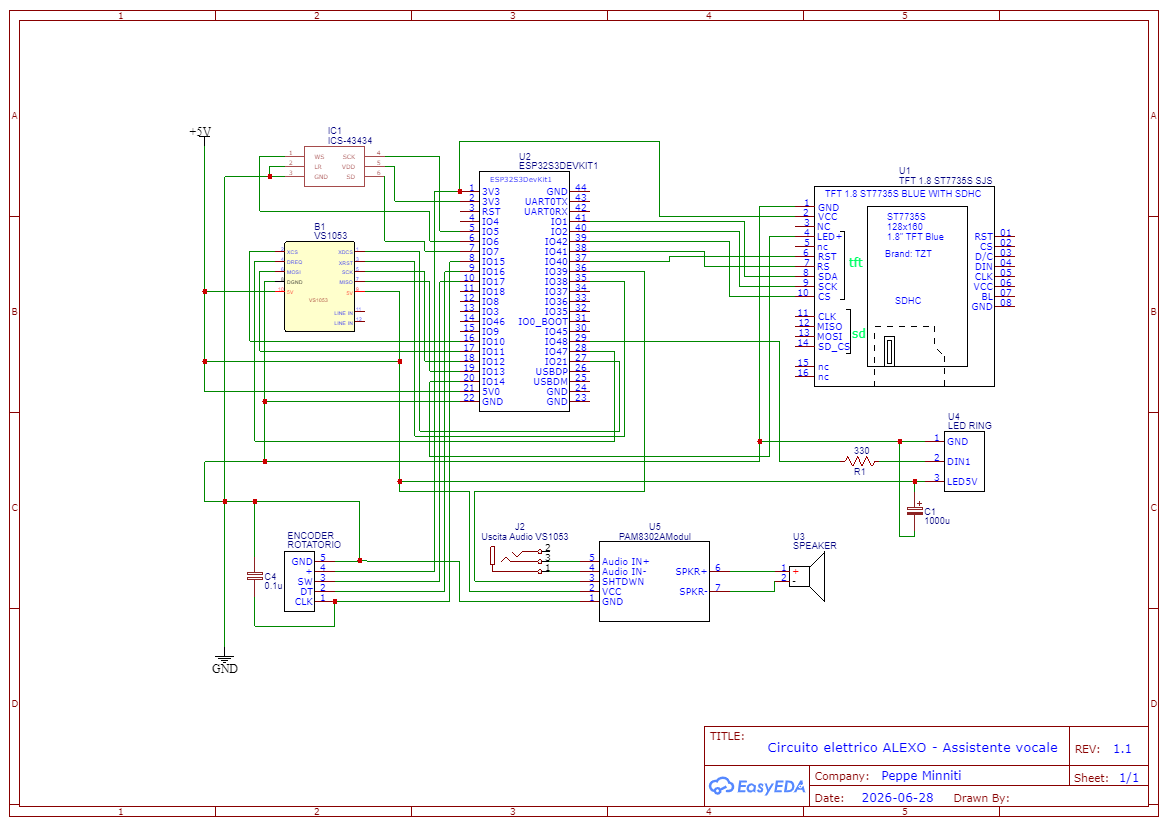The width and height of the screenshot is (1169, 827).
Task: Select the '5V0' pin on ESP32
Action: 491,392
